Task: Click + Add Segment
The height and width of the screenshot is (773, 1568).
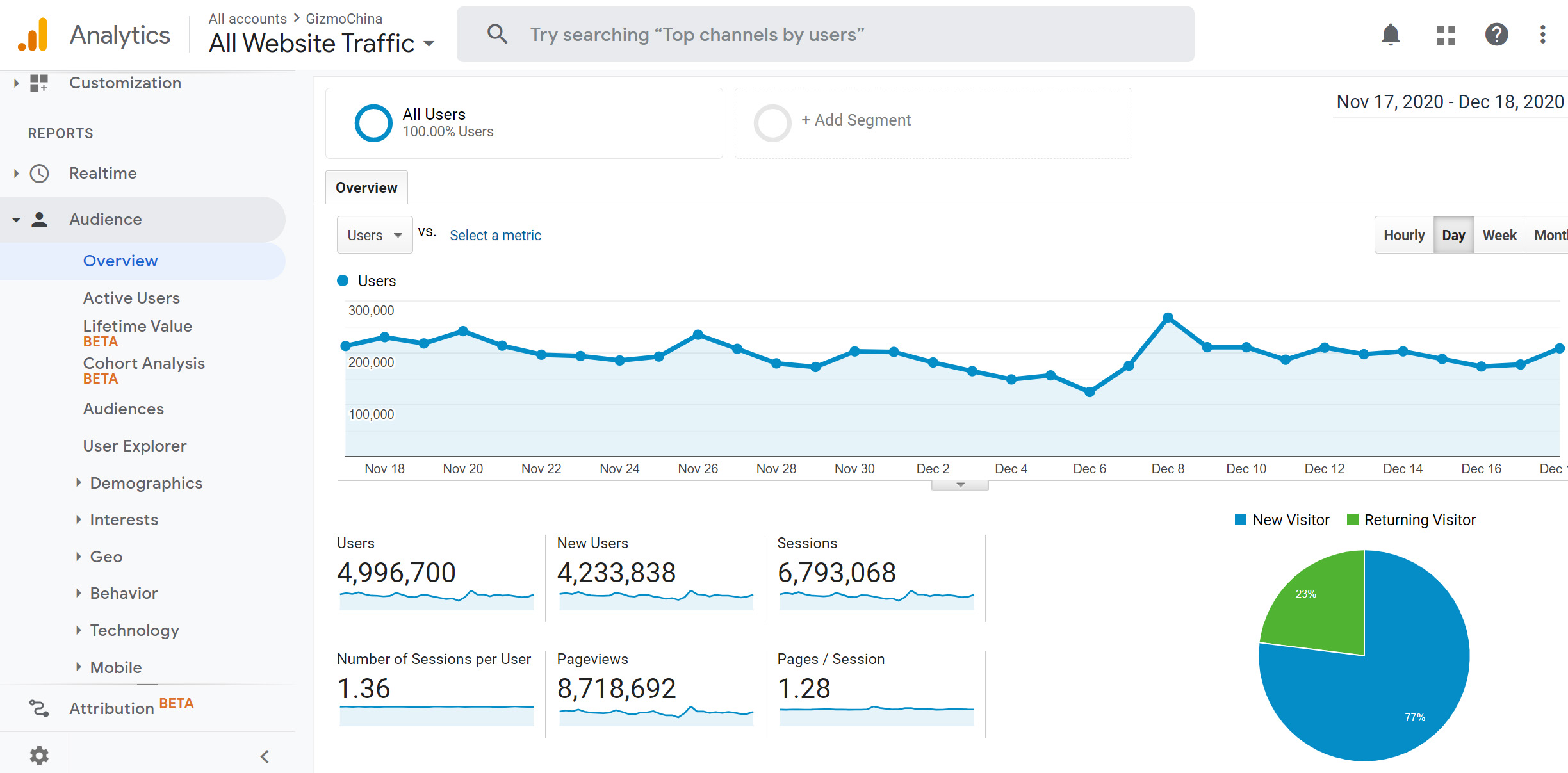Action: (856, 120)
